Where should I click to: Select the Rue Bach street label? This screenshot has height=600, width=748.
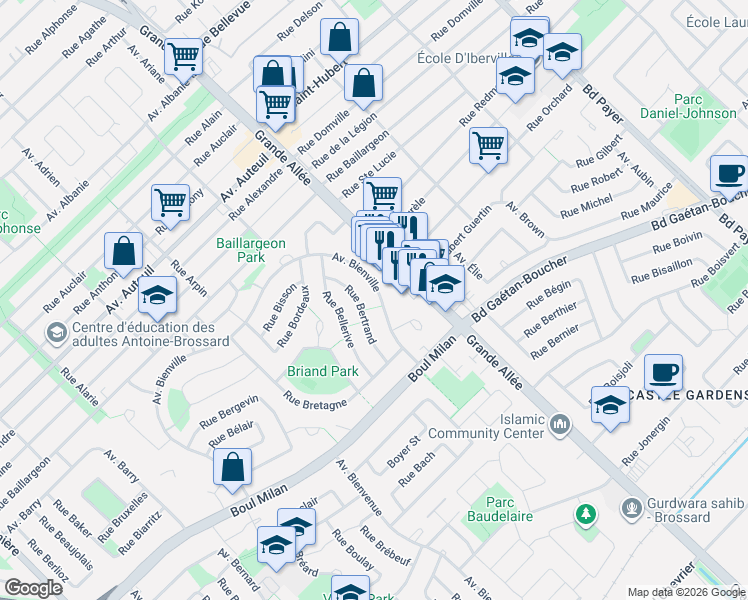click(x=416, y=469)
